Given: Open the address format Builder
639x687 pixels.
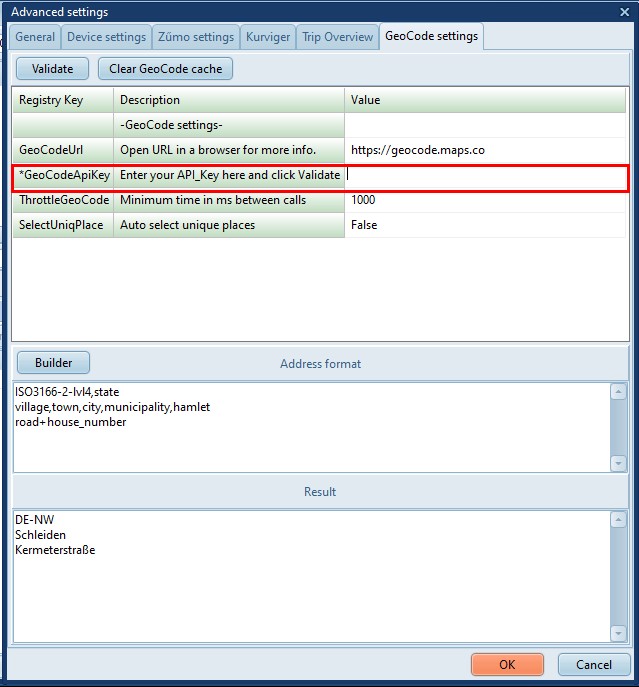Looking at the screenshot, I should (x=52, y=362).
